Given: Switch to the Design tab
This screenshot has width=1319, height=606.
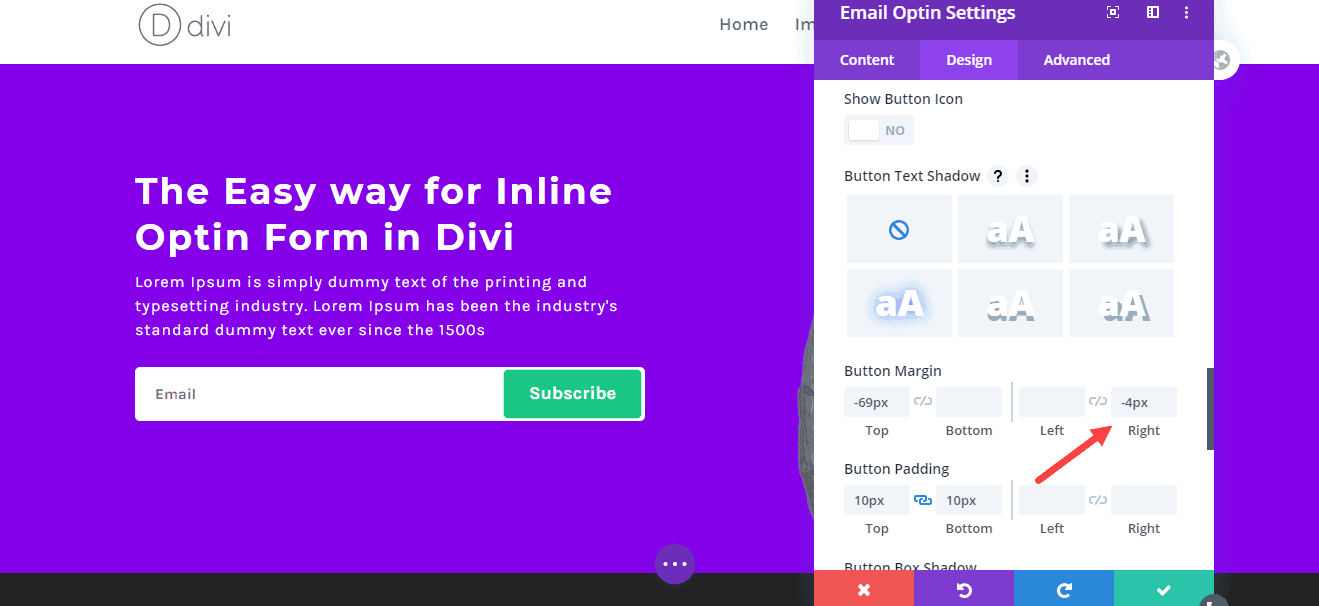Looking at the screenshot, I should [969, 60].
